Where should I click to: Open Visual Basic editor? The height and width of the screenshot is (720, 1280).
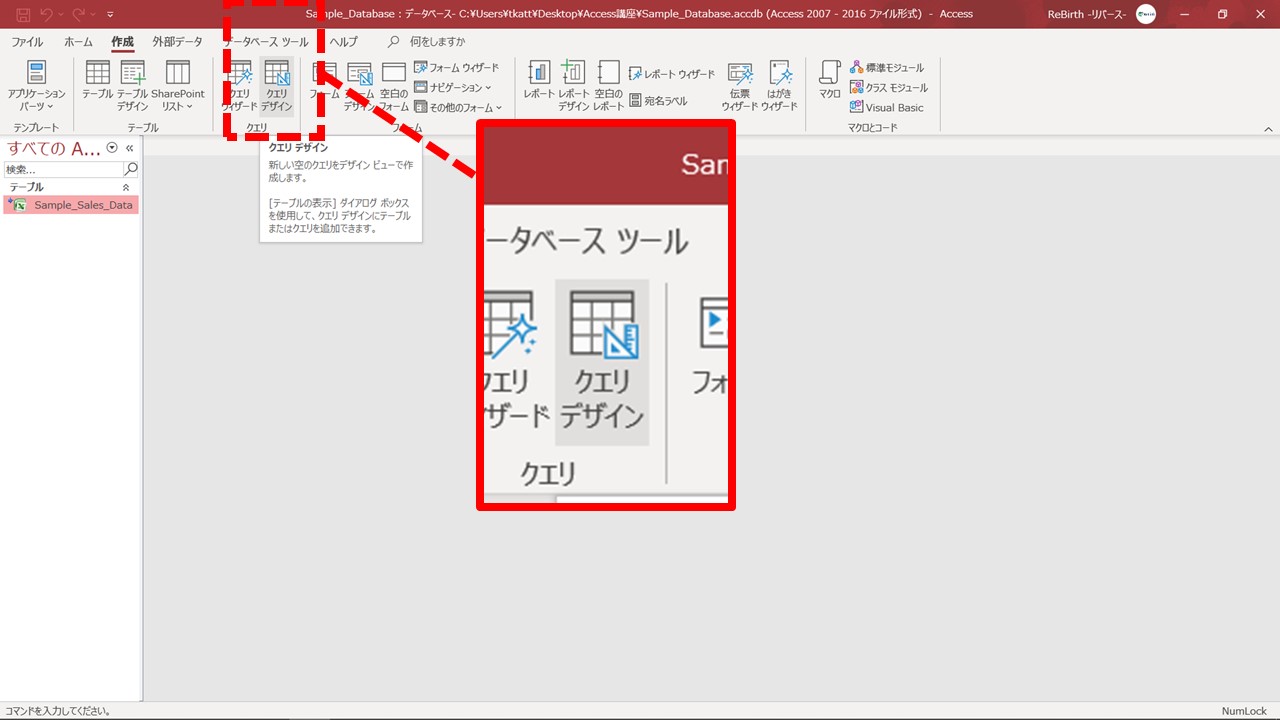coord(886,107)
